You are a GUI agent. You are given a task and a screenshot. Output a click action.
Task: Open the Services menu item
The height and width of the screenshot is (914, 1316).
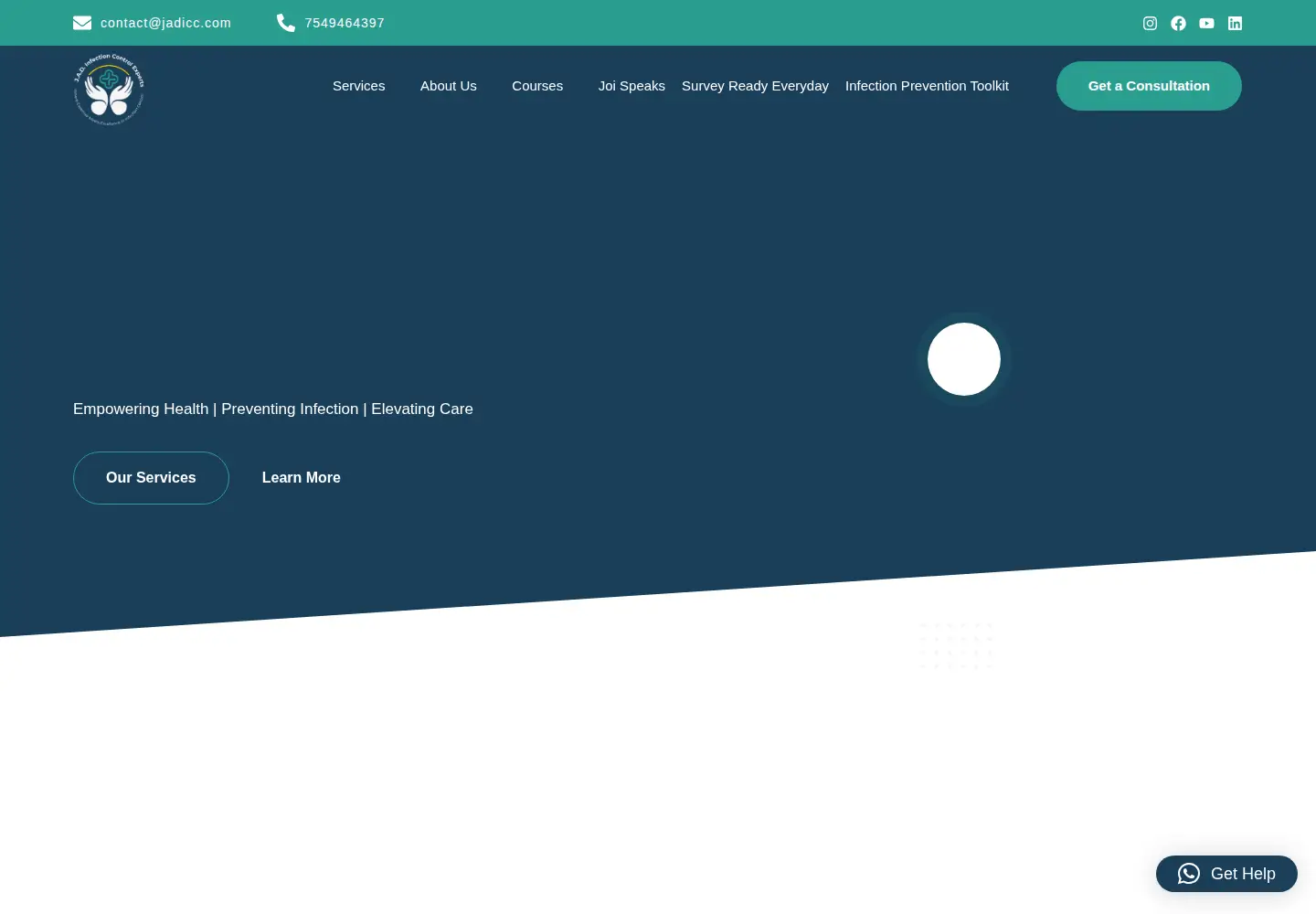coord(358,86)
